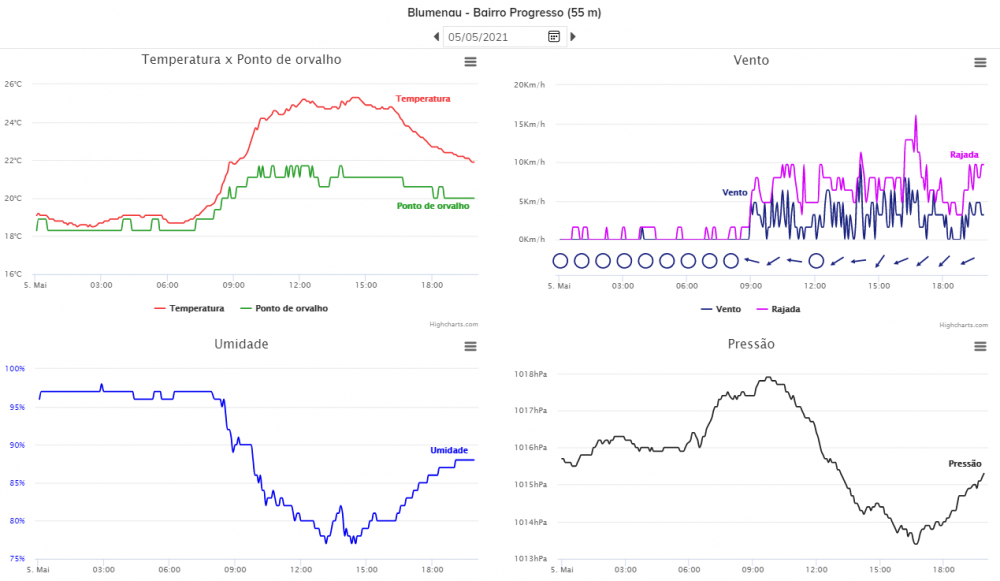The width and height of the screenshot is (1000, 581).
Task: Open the Pressão chart context menu icon
Action: click(x=980, y=346)
